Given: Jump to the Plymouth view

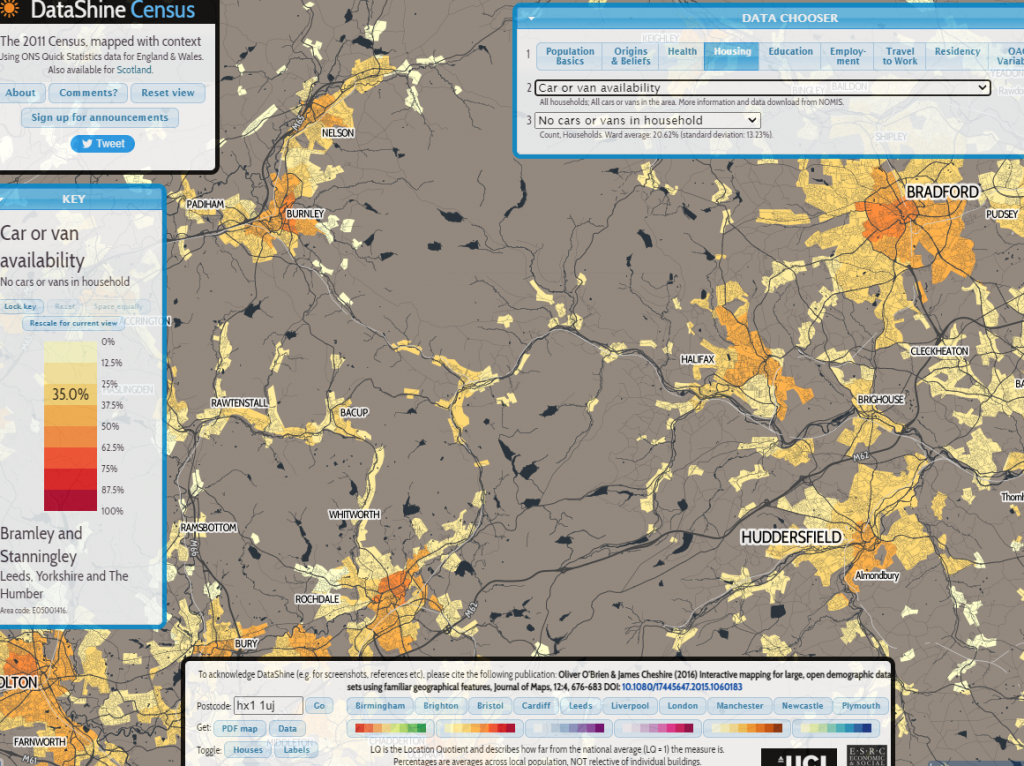Looking at the screenshot, I should pyautogui.click(x=861, y=706).
